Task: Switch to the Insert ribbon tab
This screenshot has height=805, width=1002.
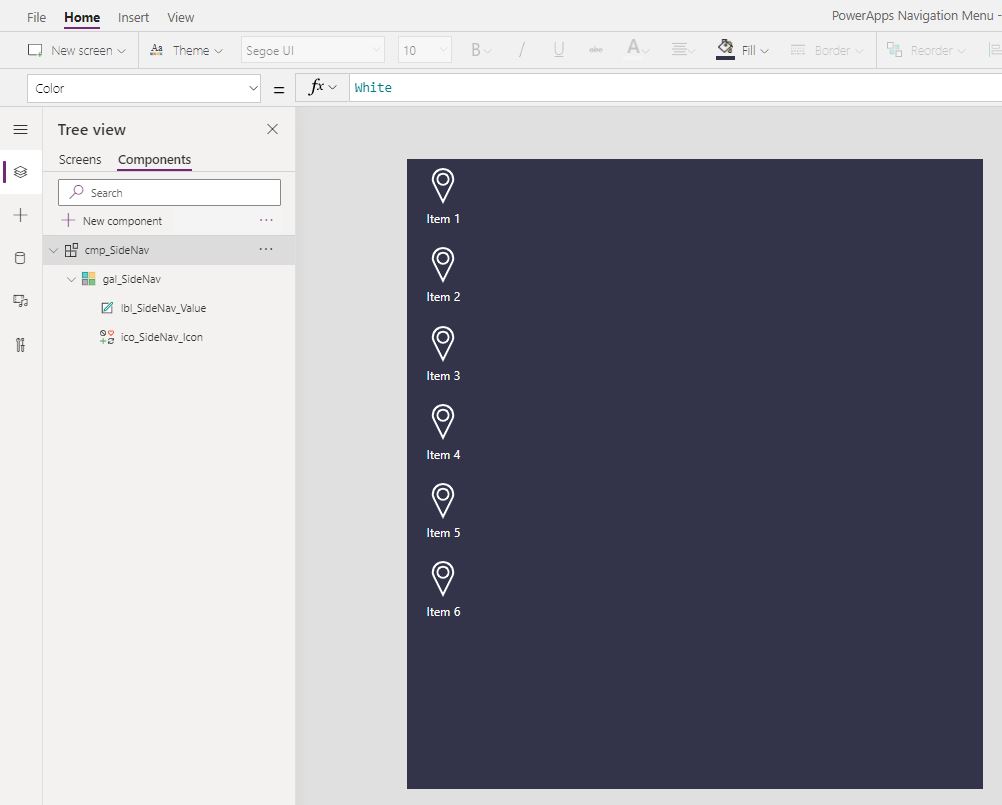Action: pyautogui.click(x=133, y=17)
